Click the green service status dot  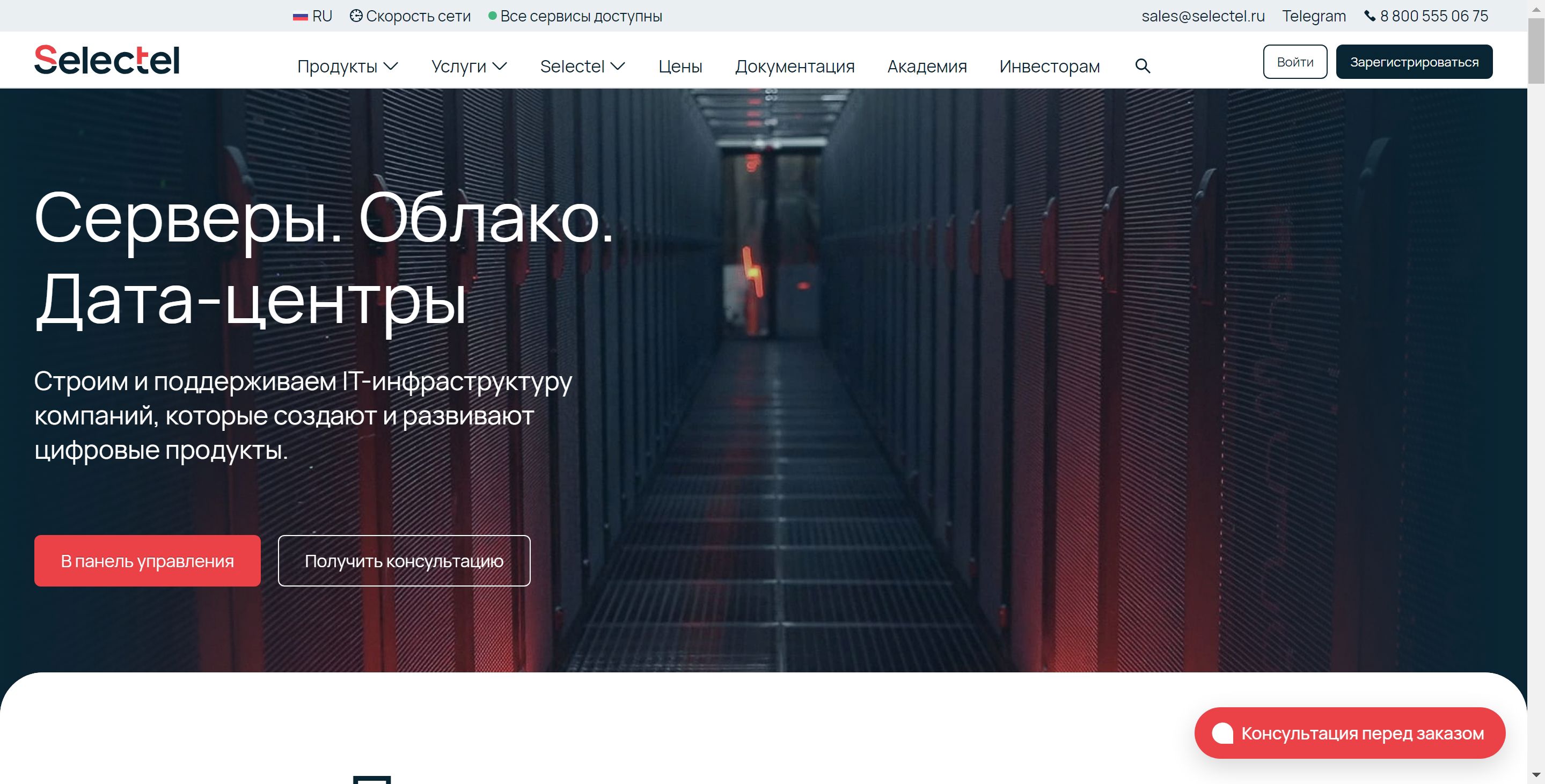pyautogui.click(x=493, y=16)
